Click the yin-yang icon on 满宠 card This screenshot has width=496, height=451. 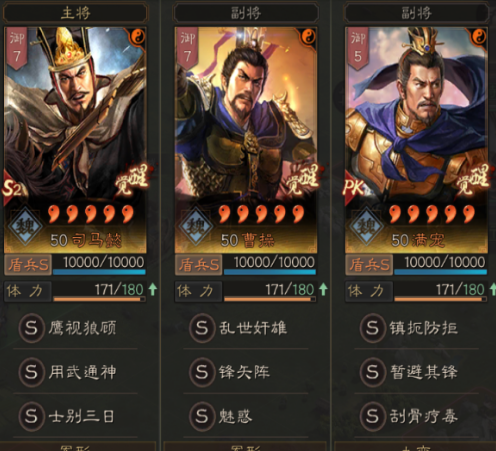[479, 36]
